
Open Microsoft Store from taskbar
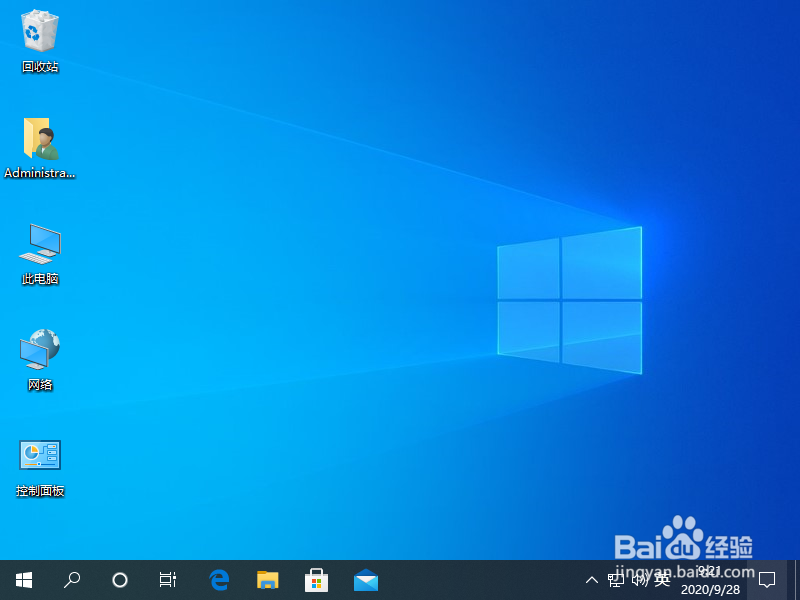(316, 580)
